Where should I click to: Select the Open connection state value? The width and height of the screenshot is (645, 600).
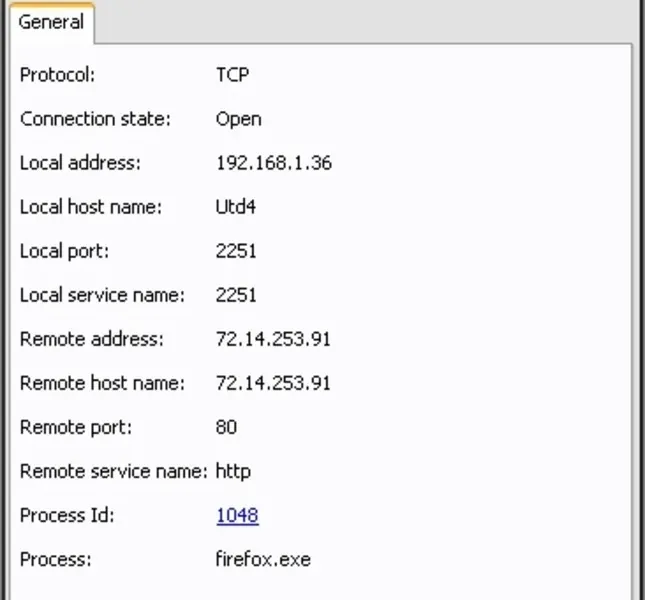238,119
